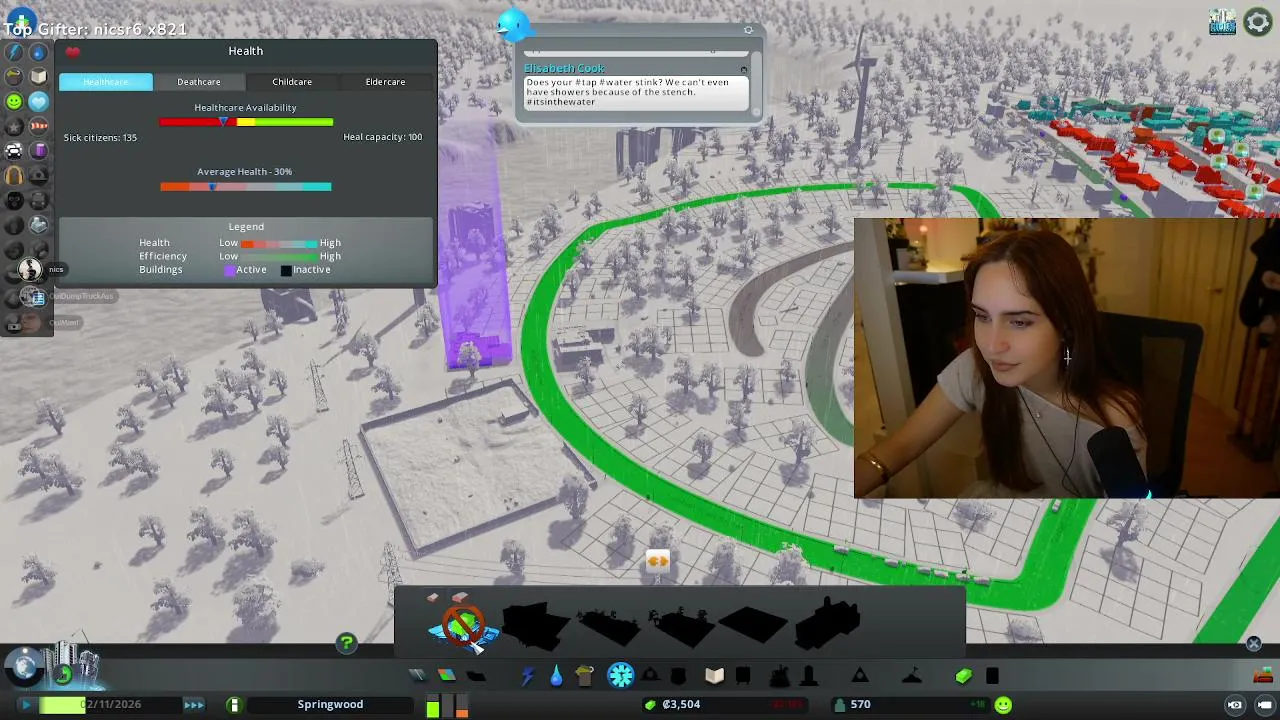The width and height of the screenshot is (1280, 720).
Task: Click the RCI zoning demand bars
Action: [x=447, y=706]
